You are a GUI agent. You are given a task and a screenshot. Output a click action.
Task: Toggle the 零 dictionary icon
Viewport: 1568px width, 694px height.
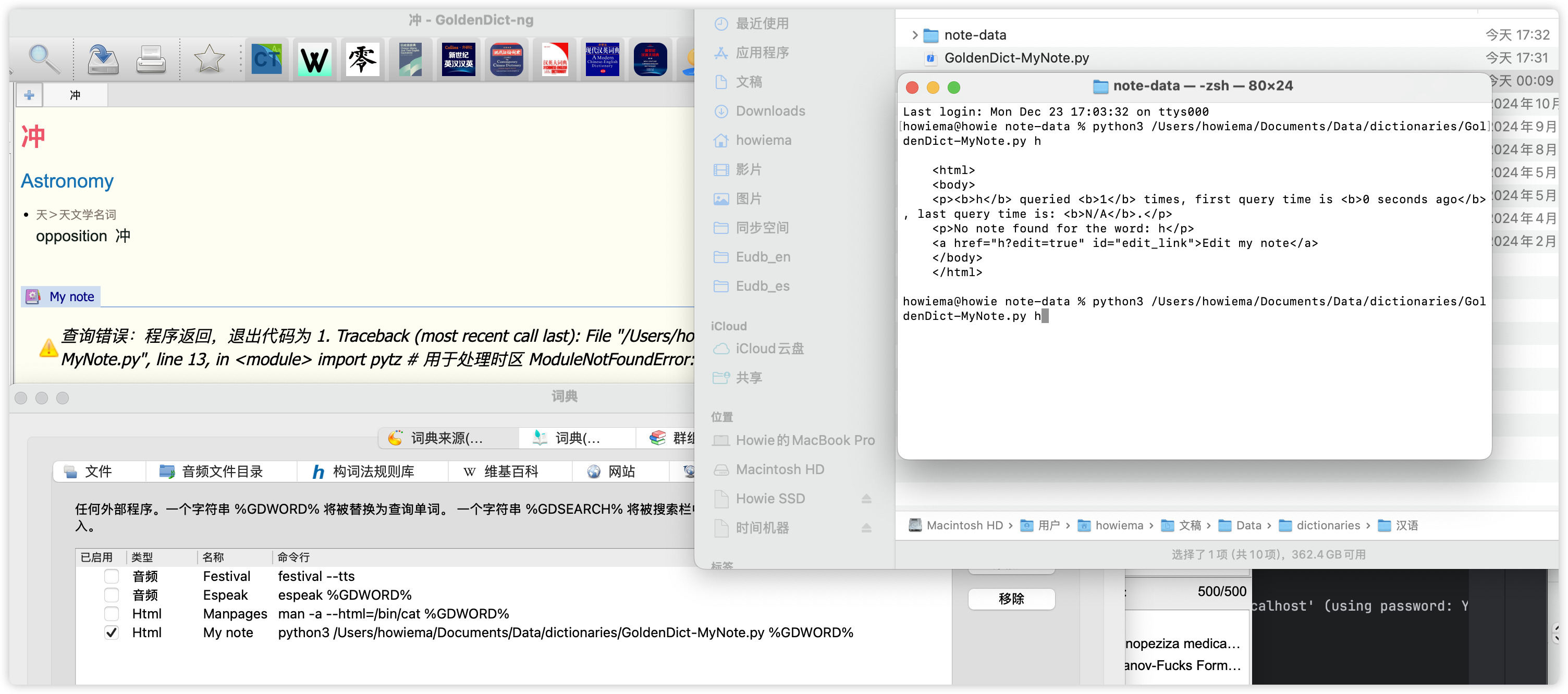point(362,59)
